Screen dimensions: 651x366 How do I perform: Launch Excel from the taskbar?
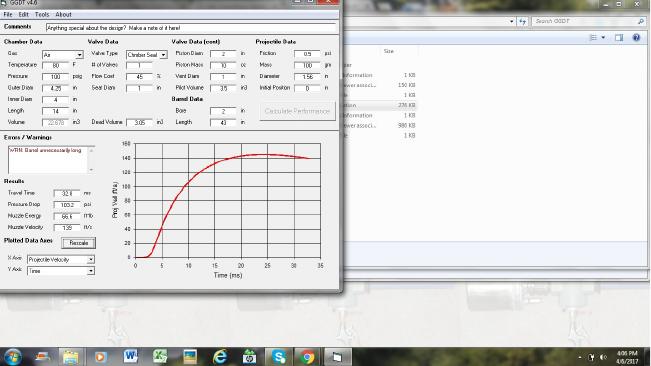(160, 356)
